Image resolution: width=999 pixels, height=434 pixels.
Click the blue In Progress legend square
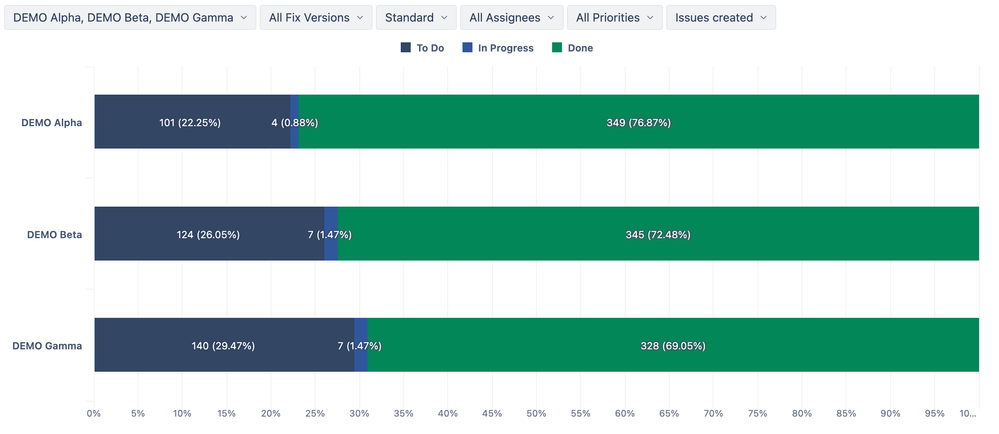[x=466, y=48]
